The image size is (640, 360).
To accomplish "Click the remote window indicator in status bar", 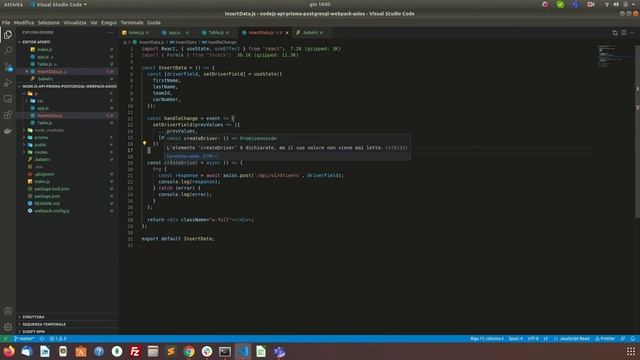I will [x=5, y=339].
